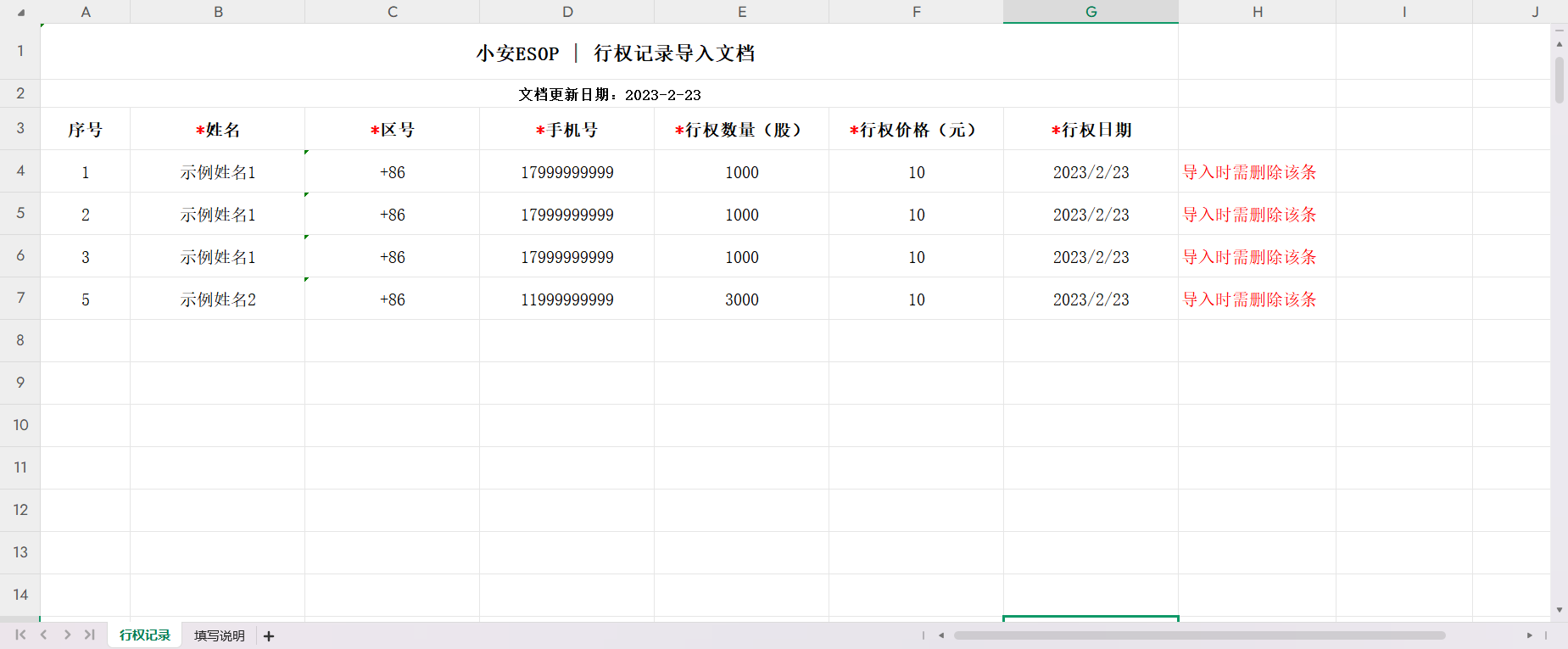Click phone 17999999999 in row 6
The height and width of the screenshot is (649, 1568).
click(x=567, y=256)
